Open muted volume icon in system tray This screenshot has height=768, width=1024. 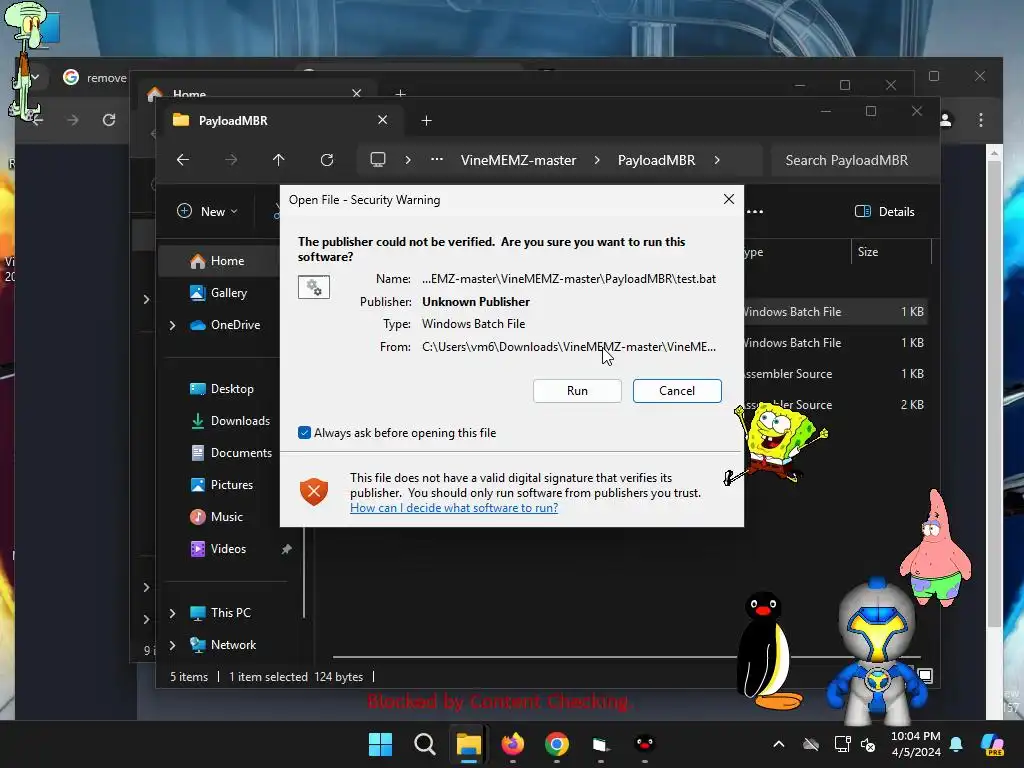(x=869, y=744)
